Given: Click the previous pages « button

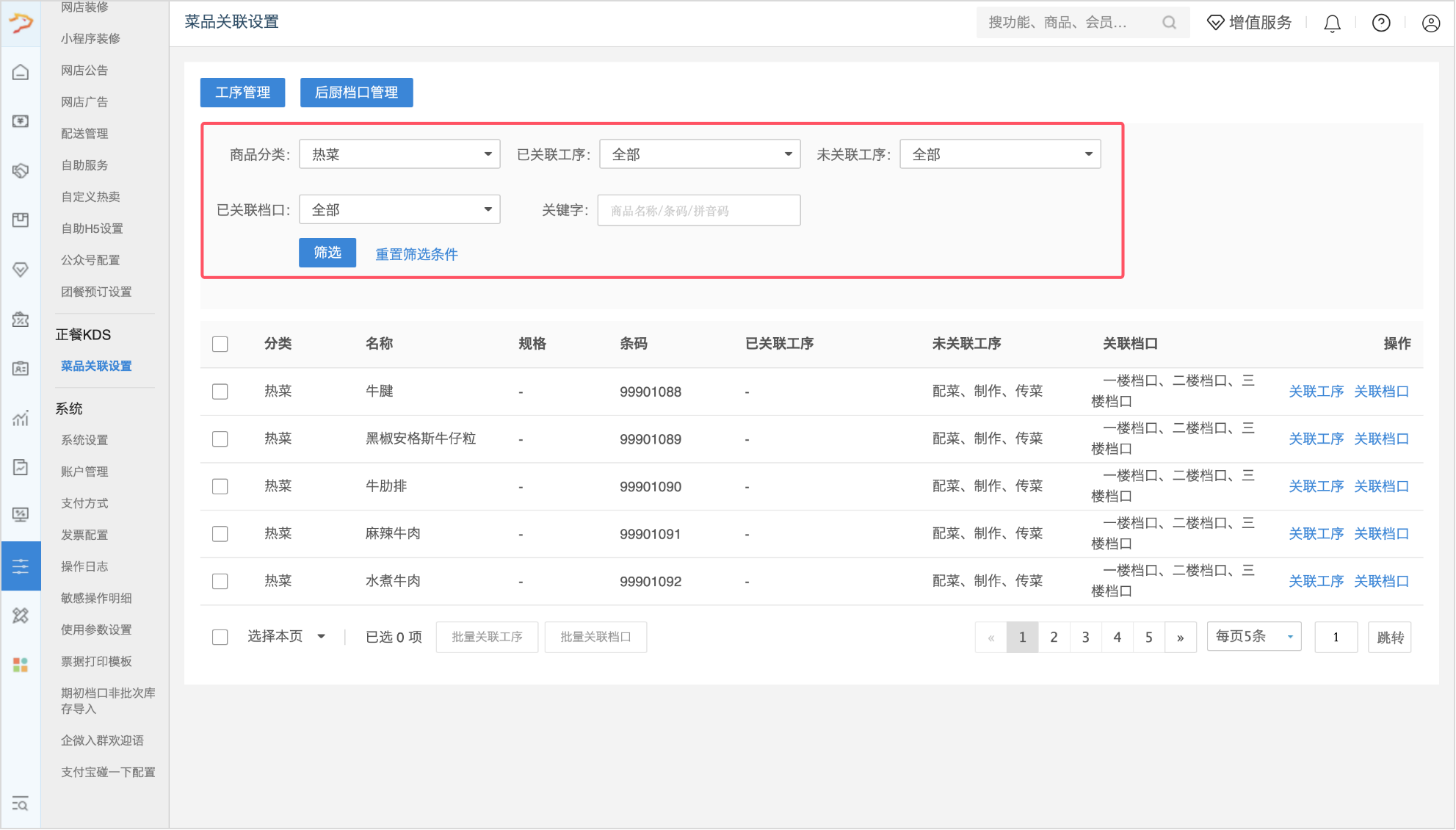Looking at the screenshot, I should point(990,637).
